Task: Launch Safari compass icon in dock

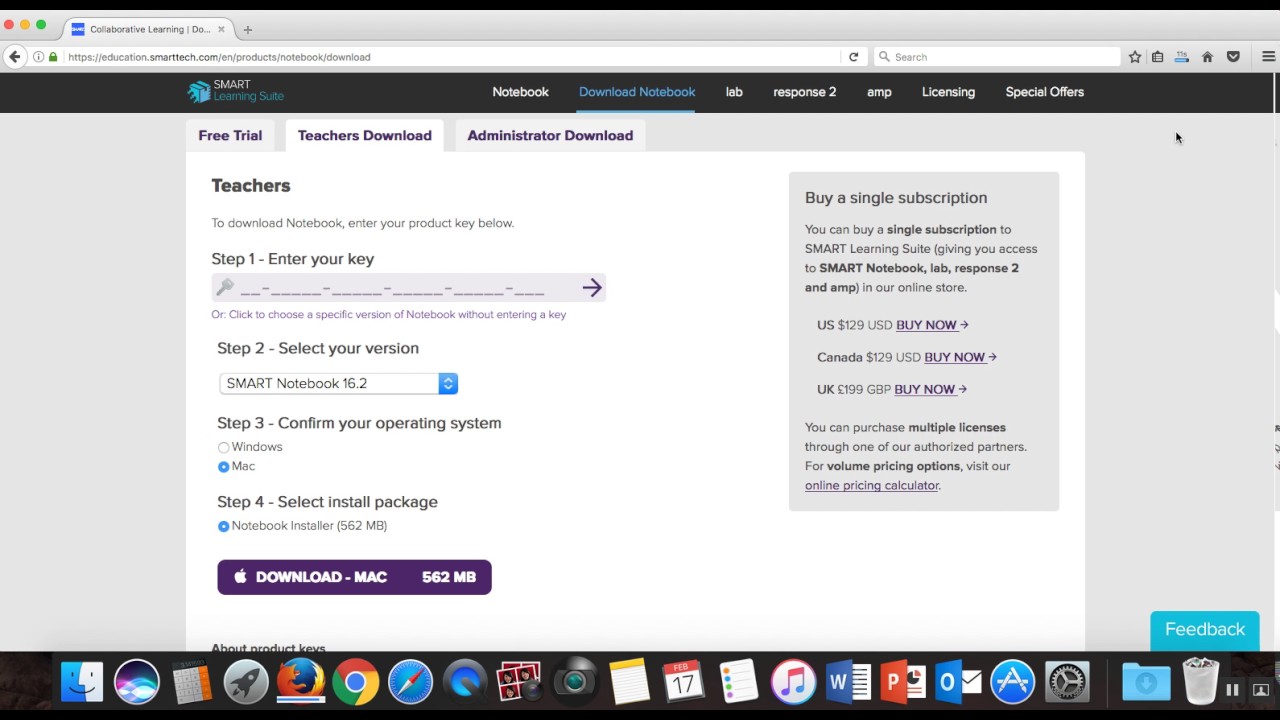Action: click(x=410, y=683)
